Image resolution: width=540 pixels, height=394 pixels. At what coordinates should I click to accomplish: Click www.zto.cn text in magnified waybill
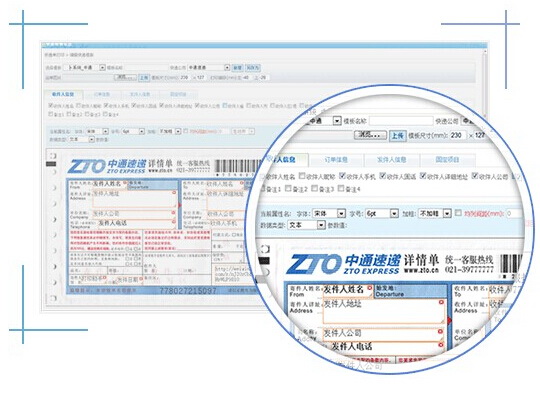point(421,270)
